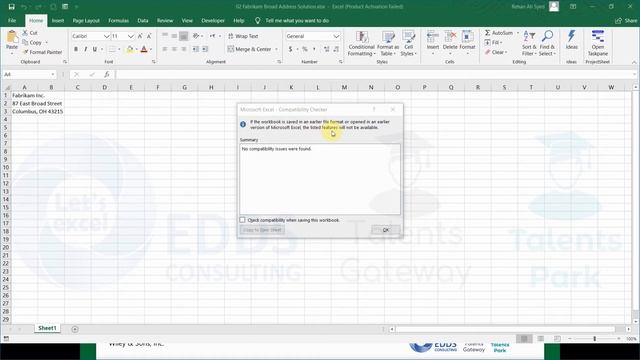Open the Clear dropdown in Editing group
Image resolution: width=640 pixels, height=360 pixels.
pos(496,52)
